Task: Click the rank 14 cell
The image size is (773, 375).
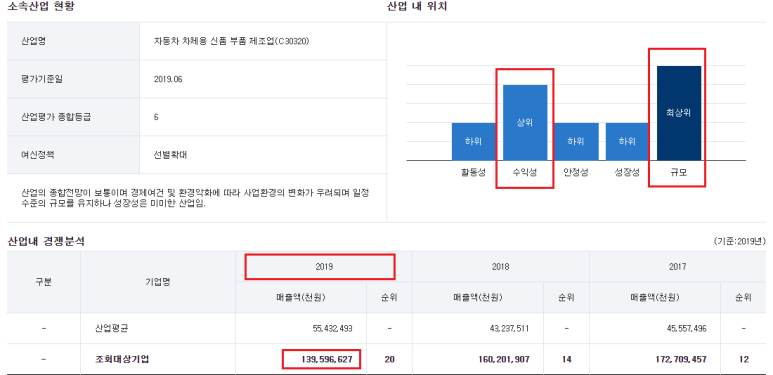Action: coord(566,359)
